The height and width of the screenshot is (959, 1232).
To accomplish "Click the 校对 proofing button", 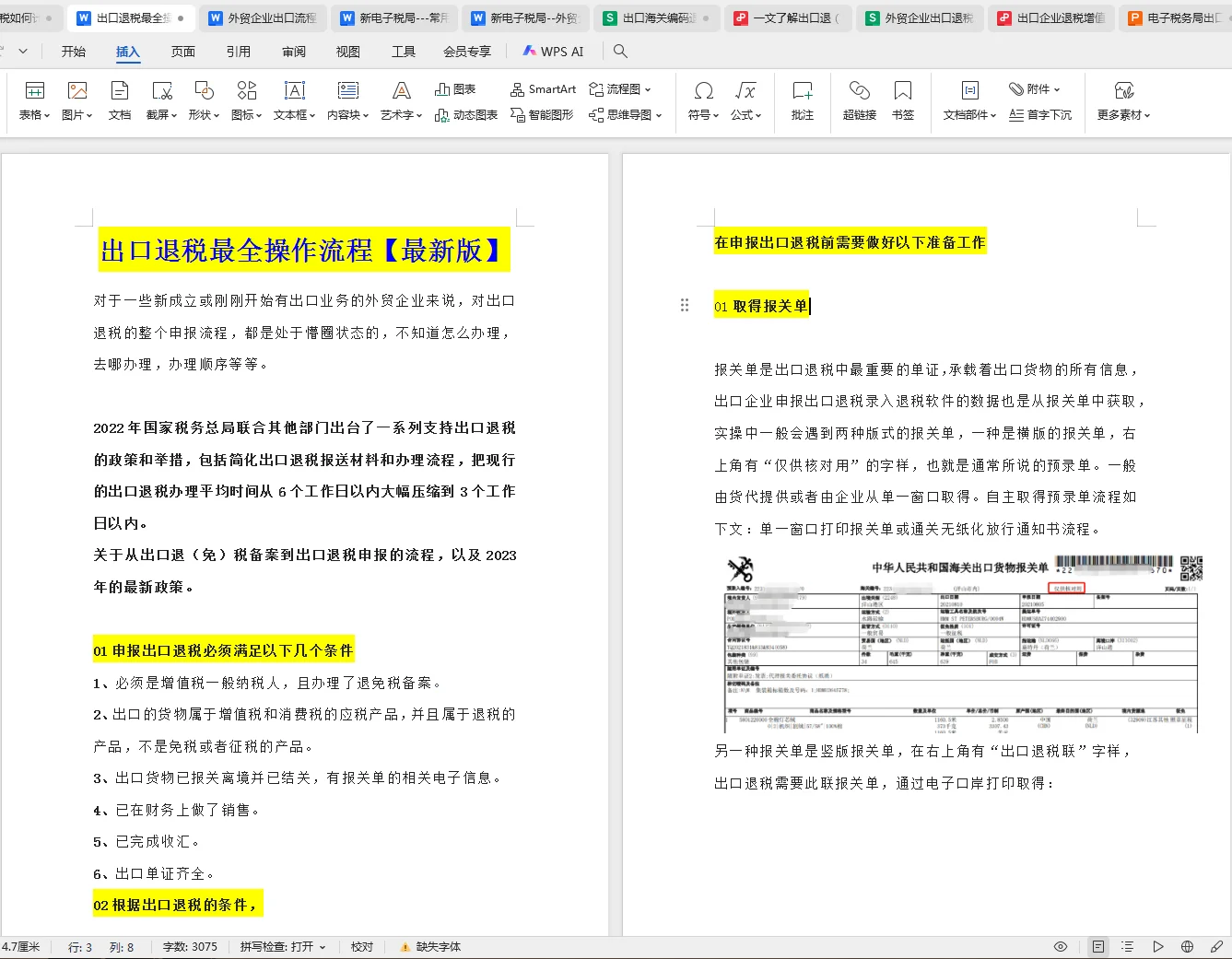I will pos(361,945).
